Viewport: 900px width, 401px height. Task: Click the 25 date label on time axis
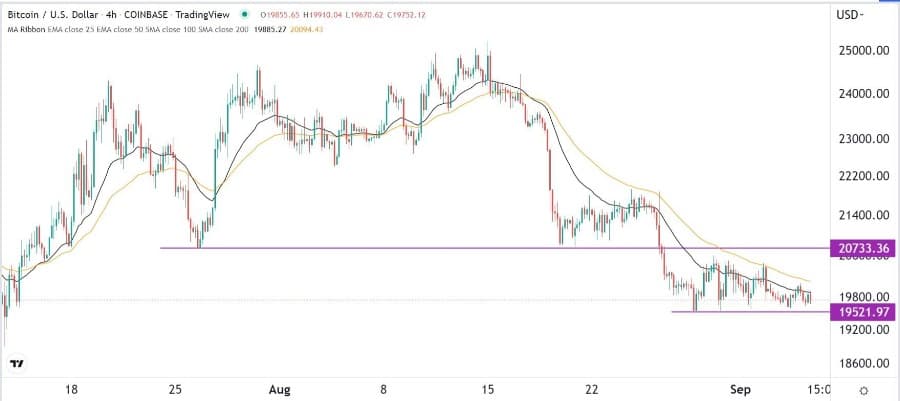point(174,391)
